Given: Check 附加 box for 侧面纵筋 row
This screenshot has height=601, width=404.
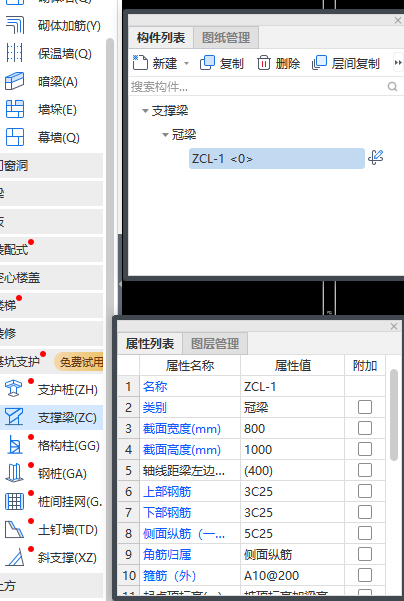Looking at the screenshot, I should [x=365, y=533].
